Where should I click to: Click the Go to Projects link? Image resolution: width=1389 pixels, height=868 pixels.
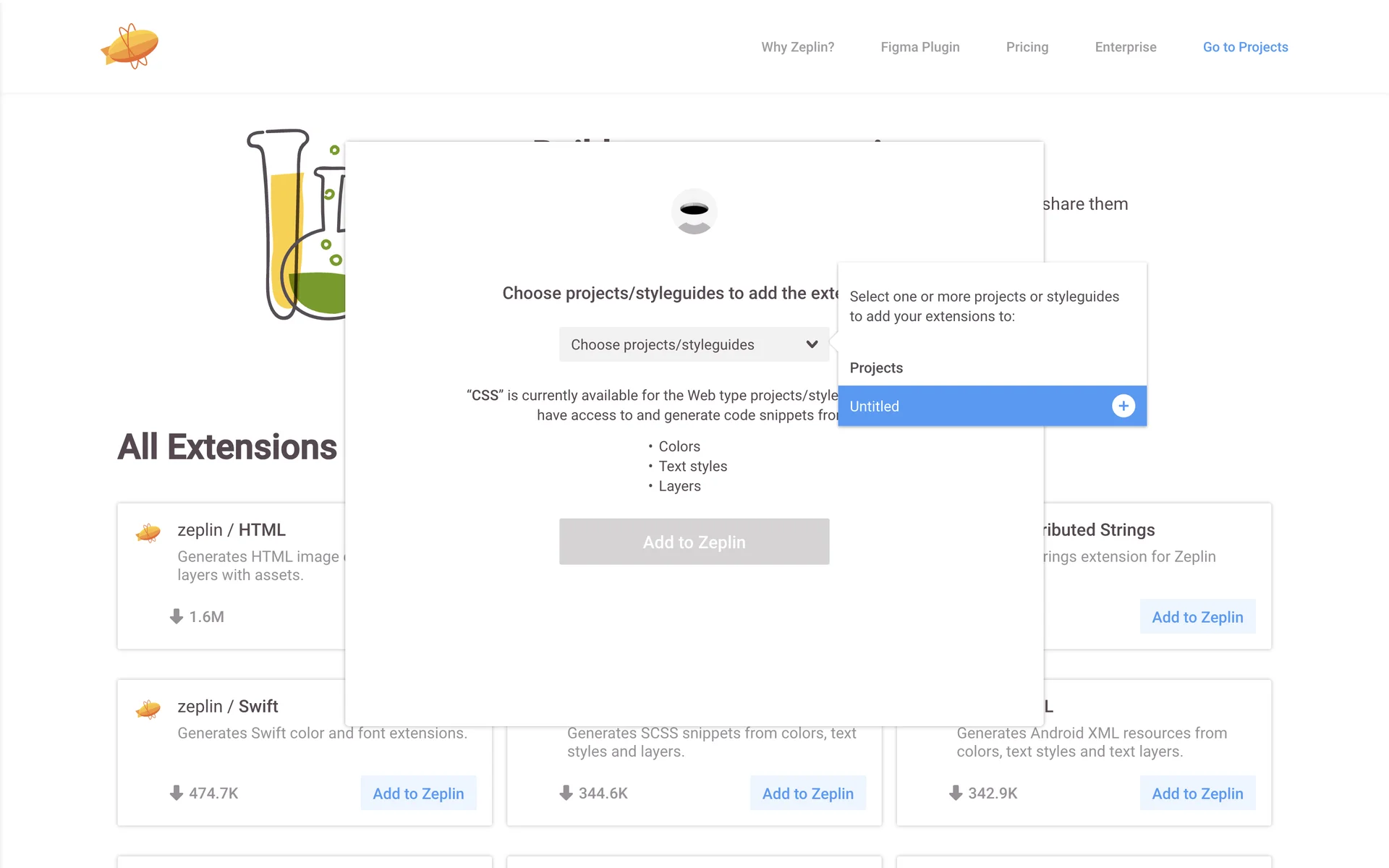1245,47
